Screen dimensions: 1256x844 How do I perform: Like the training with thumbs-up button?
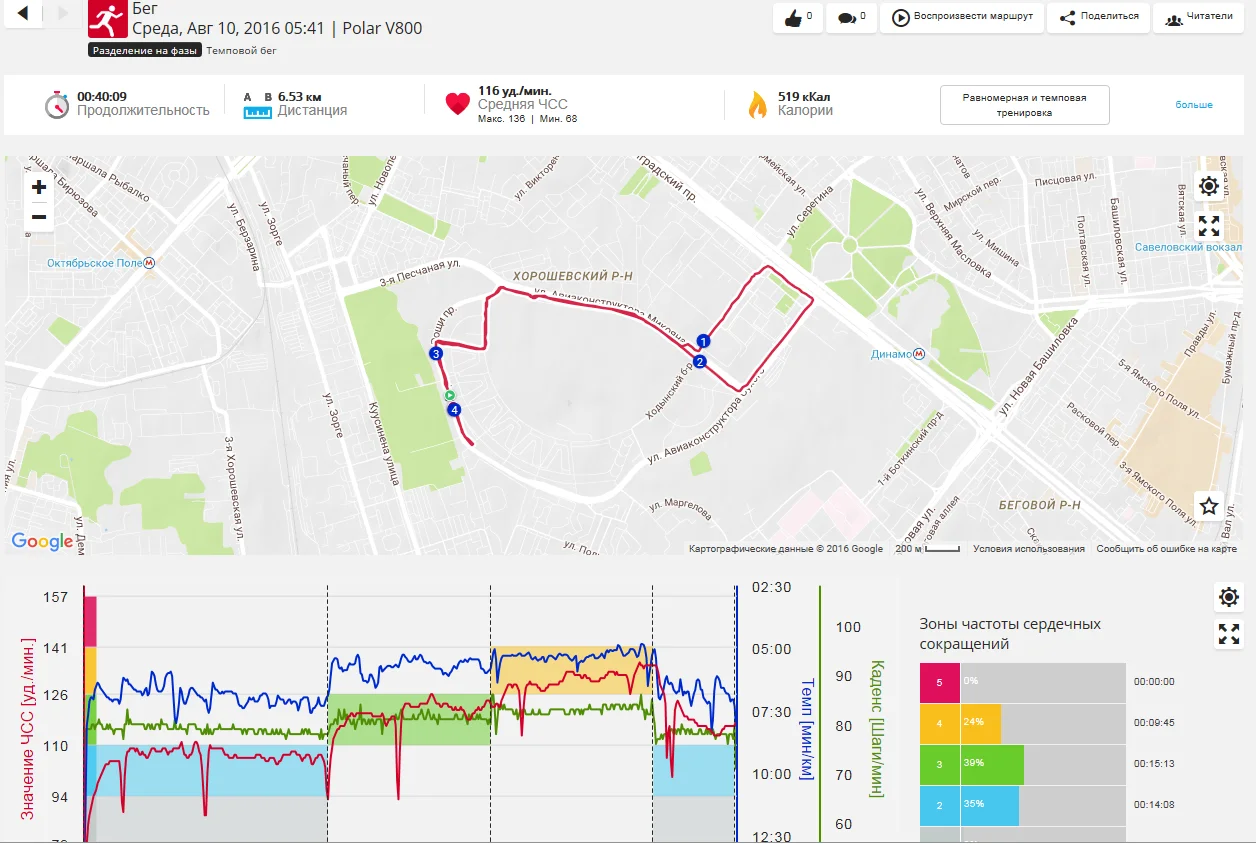pos(798,17)
